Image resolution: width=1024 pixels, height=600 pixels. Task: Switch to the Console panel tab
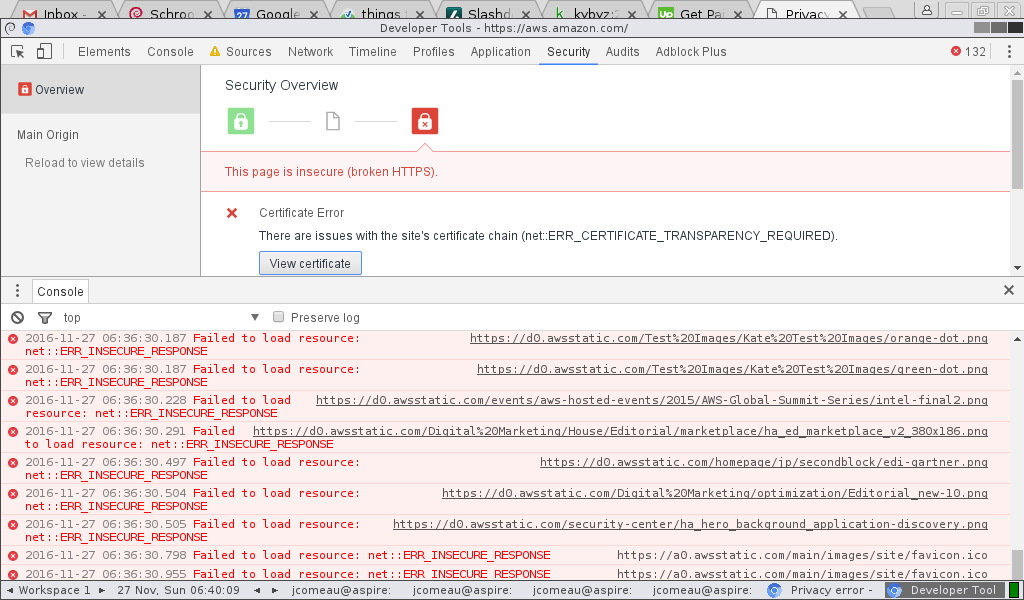tap(170, 52)
